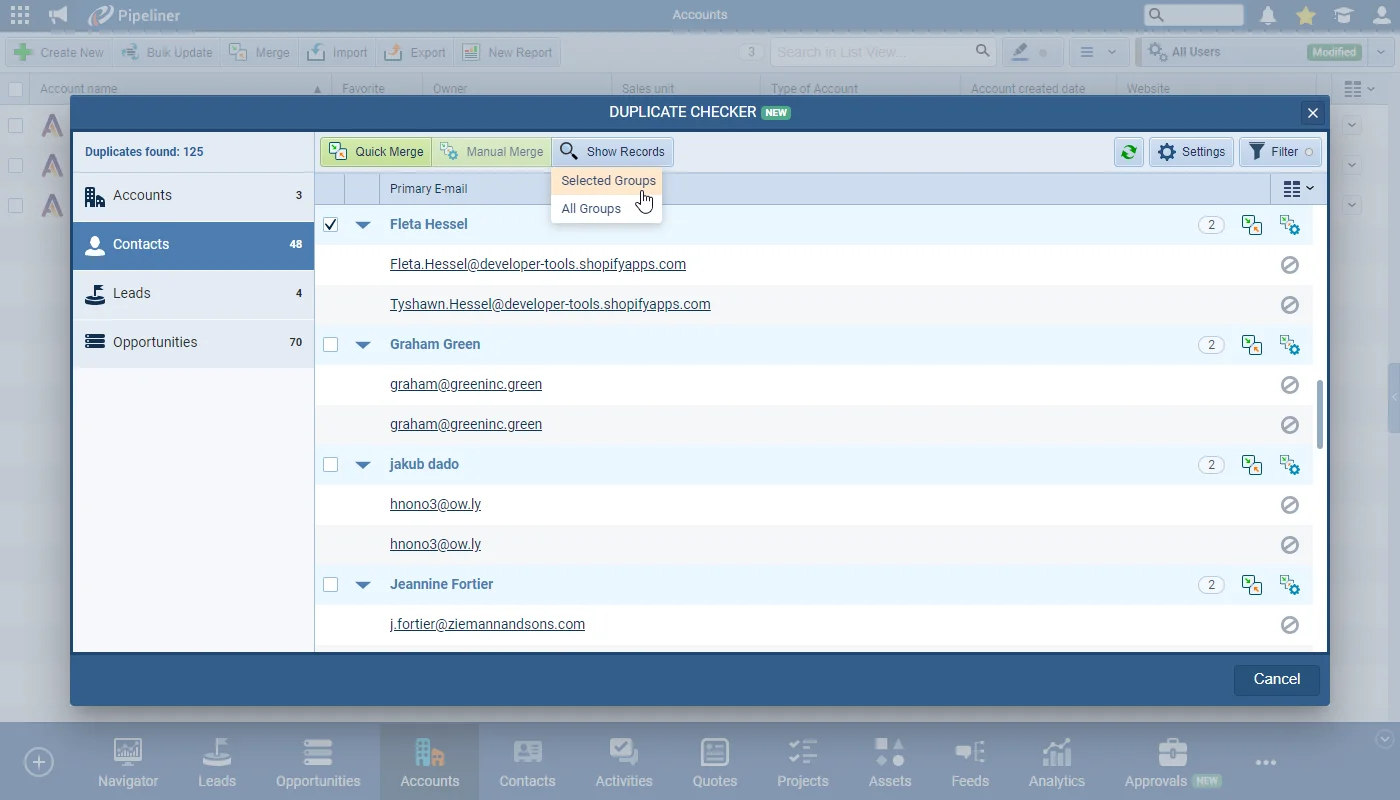Exclude first graham@greeninc.green record
The width and height of the screenshot is (1400, 800).
(x=1290, y=385)
